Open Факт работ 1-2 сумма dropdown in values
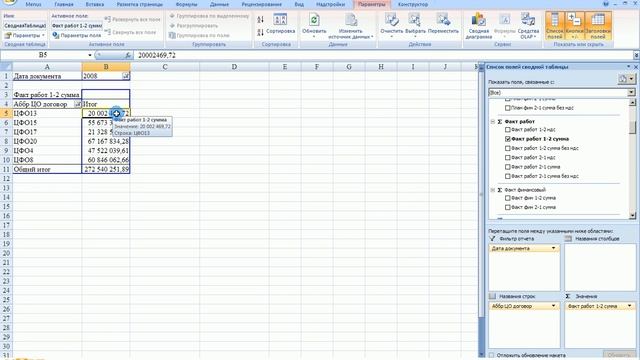The height and width of the screenshot is (360, 640). click(x=630, y=306)
